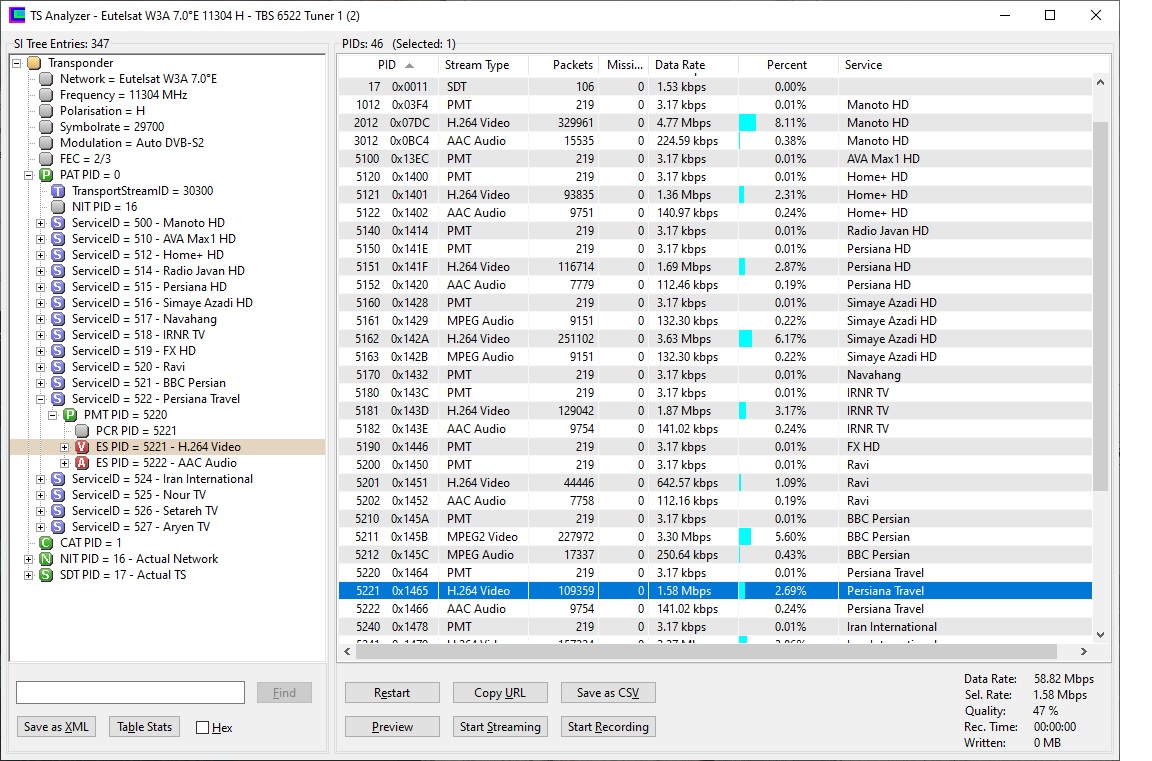Collapse the PMT PID = 5220 node

pos(53,415)
